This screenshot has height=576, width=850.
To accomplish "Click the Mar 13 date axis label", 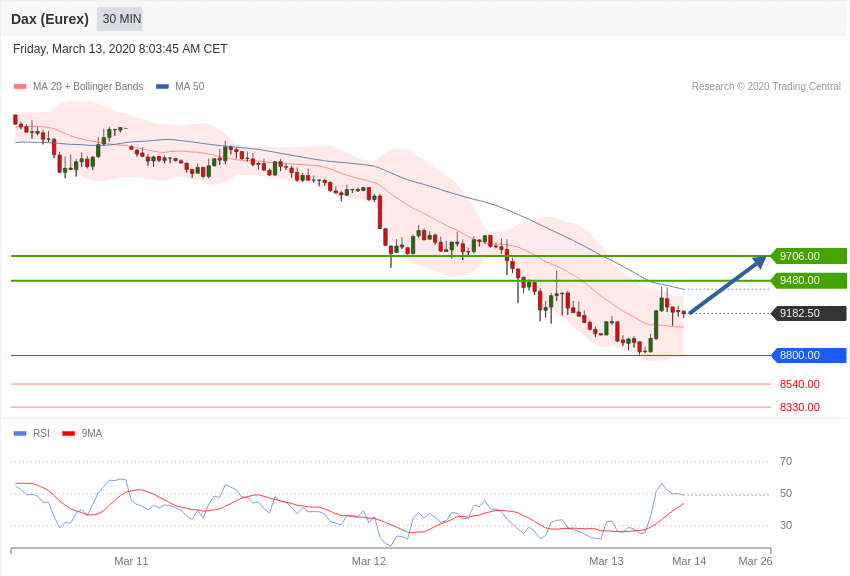I will [x=606, y=561].
